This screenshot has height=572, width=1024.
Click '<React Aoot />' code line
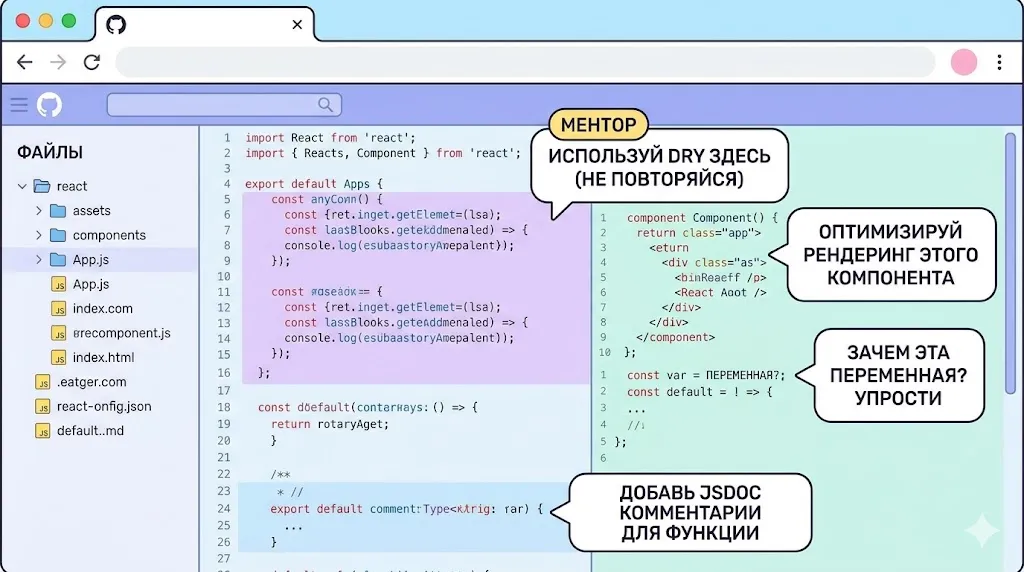click(720, 293)
